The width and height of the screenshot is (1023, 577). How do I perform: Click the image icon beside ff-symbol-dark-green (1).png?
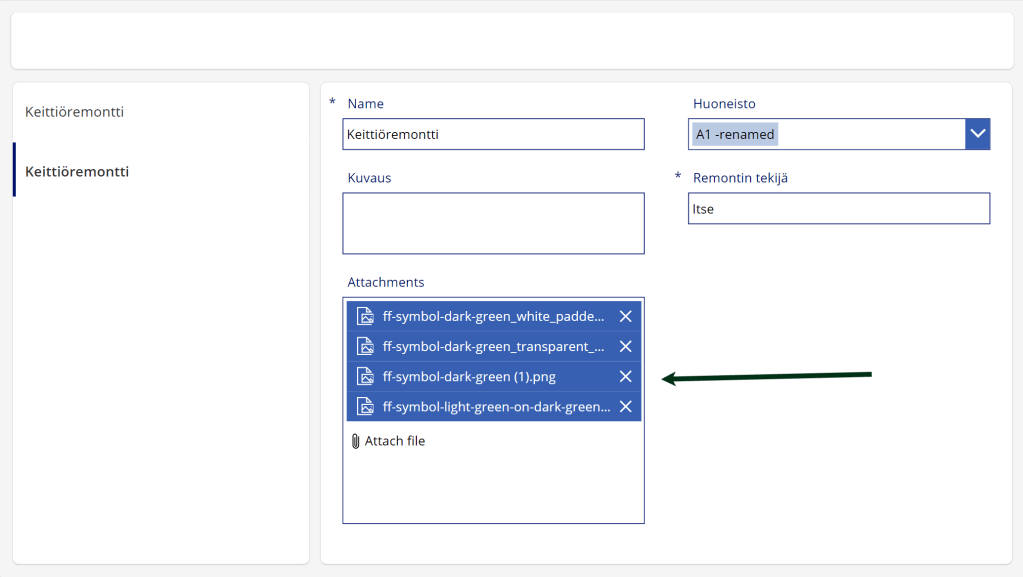(x=365, y=376)
